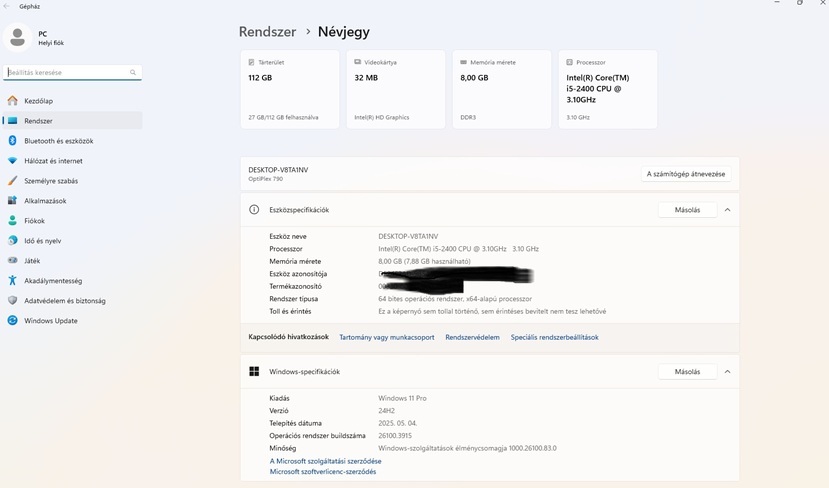Open Hálózat és internet settings
The image size is (829, 488).
coord(72,161)
